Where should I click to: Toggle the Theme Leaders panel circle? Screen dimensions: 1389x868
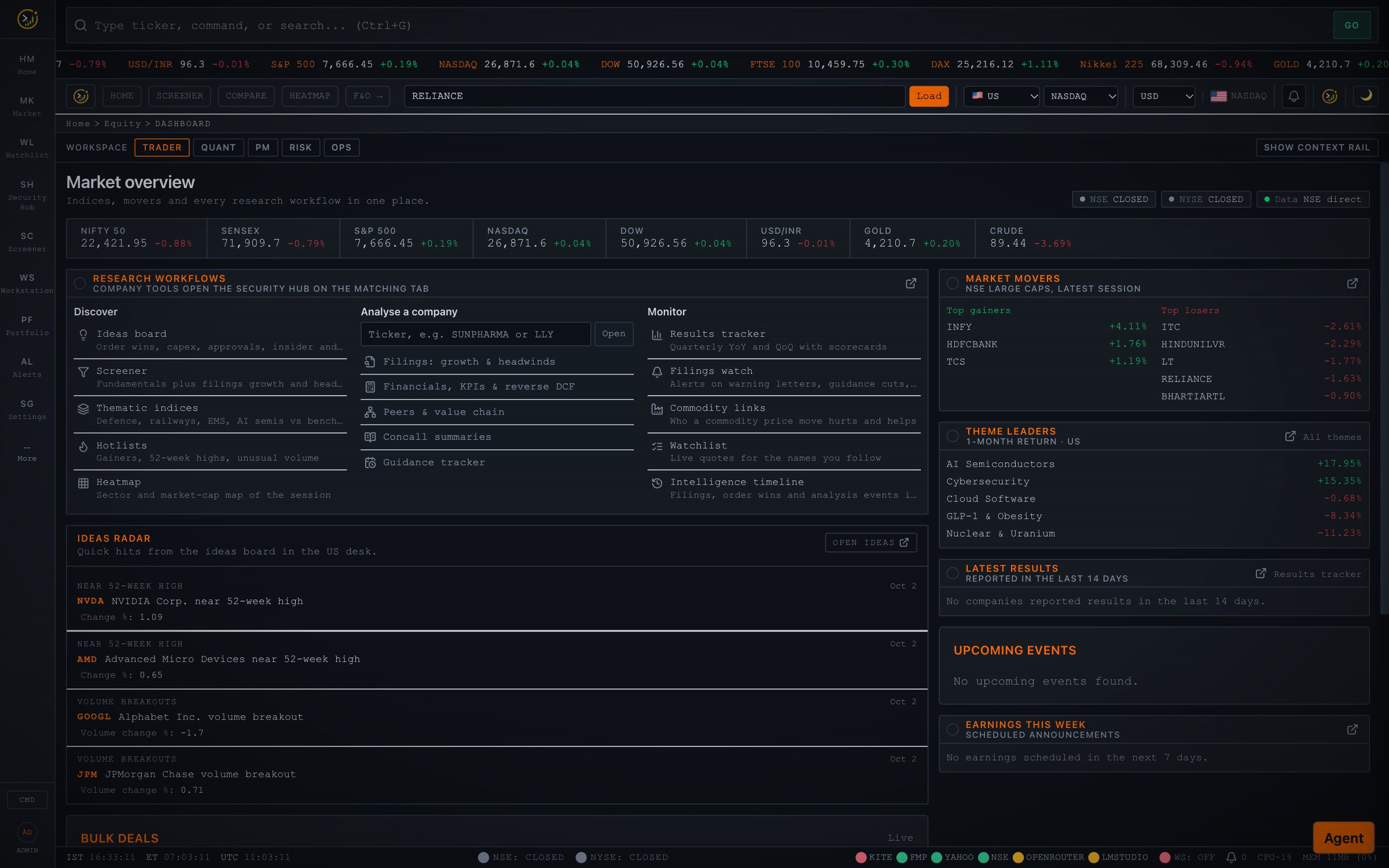pos(953,436)
